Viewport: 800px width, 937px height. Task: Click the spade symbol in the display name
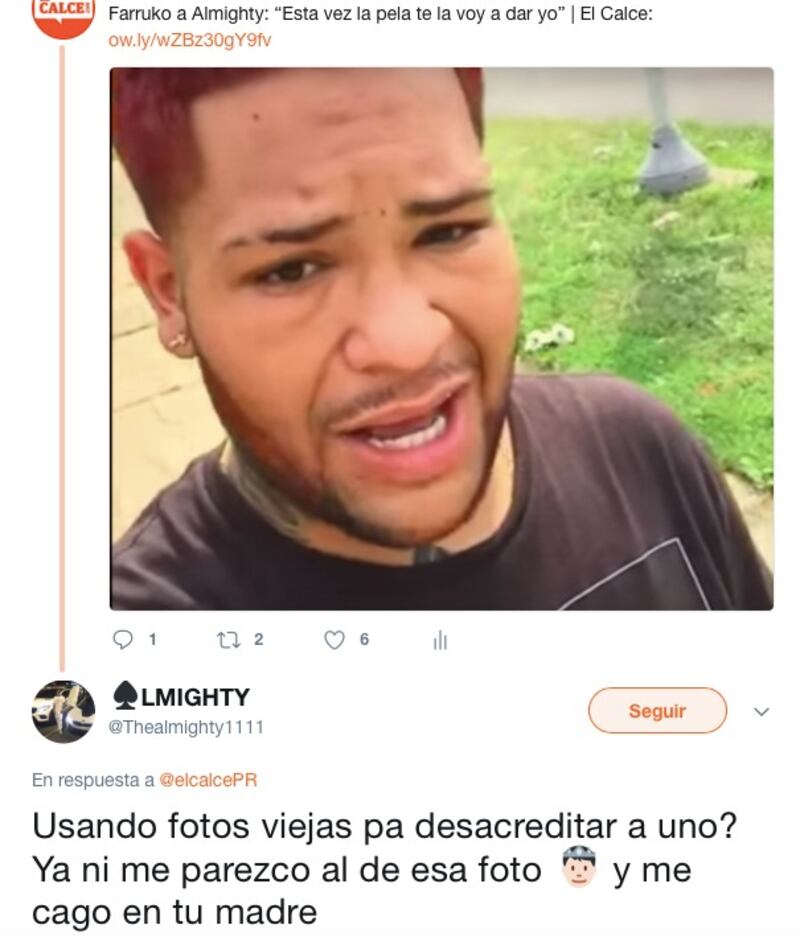[x=125, y=697]
